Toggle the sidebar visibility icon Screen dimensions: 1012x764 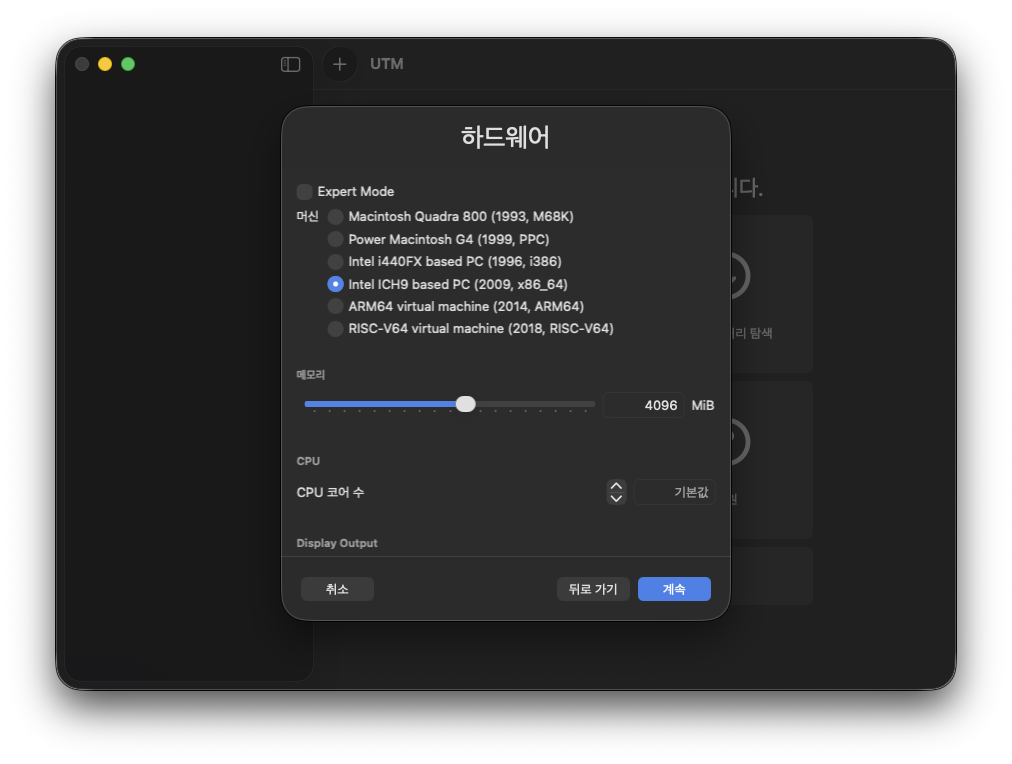click(x=290, y=64)
